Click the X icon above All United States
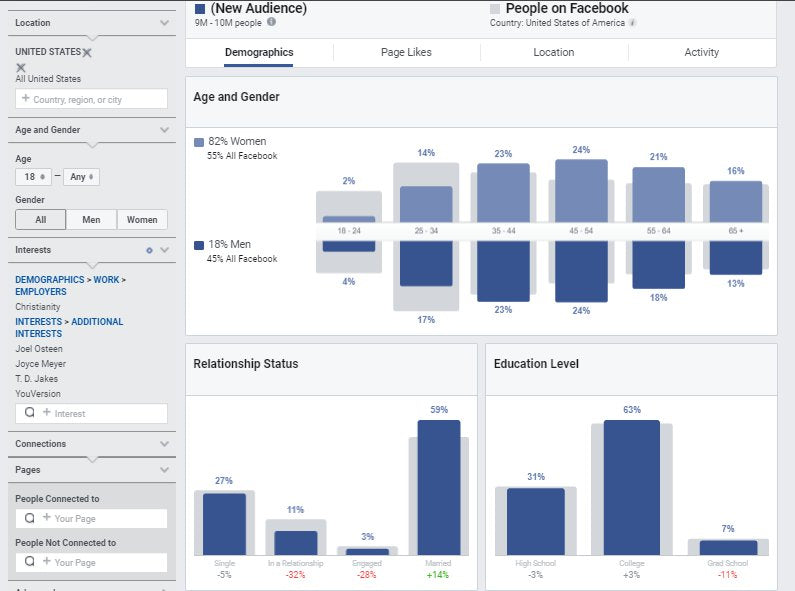 pos(21,67)
